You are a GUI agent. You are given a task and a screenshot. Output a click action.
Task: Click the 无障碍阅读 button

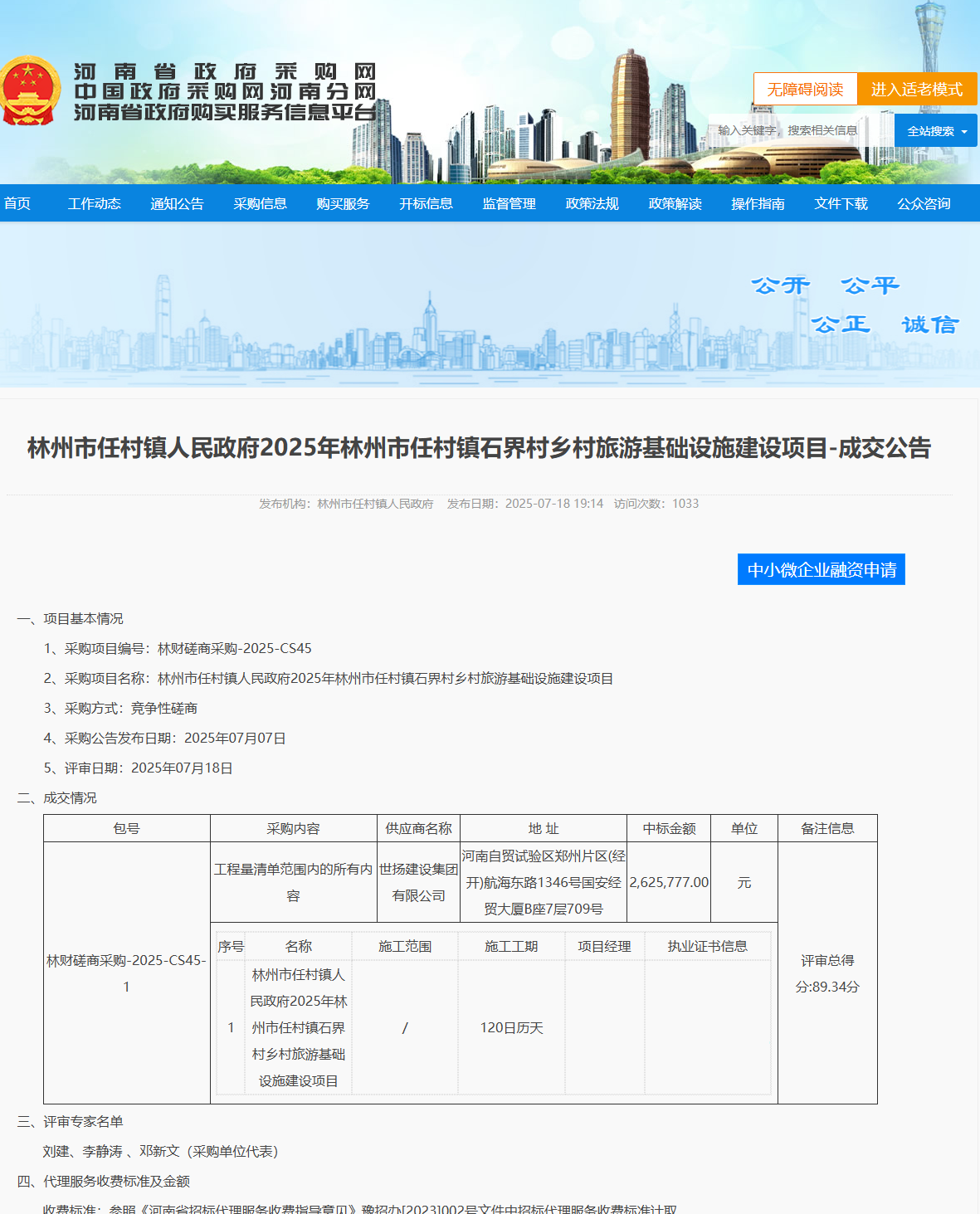(x=805, y=89)
